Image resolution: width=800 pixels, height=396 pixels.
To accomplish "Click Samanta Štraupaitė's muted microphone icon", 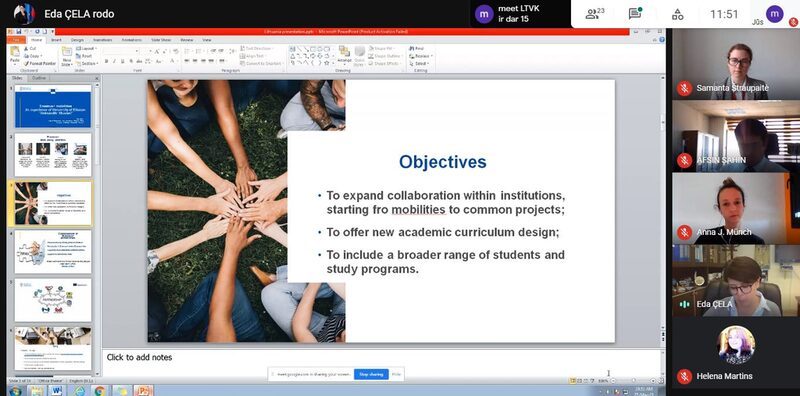I will 684,88.
